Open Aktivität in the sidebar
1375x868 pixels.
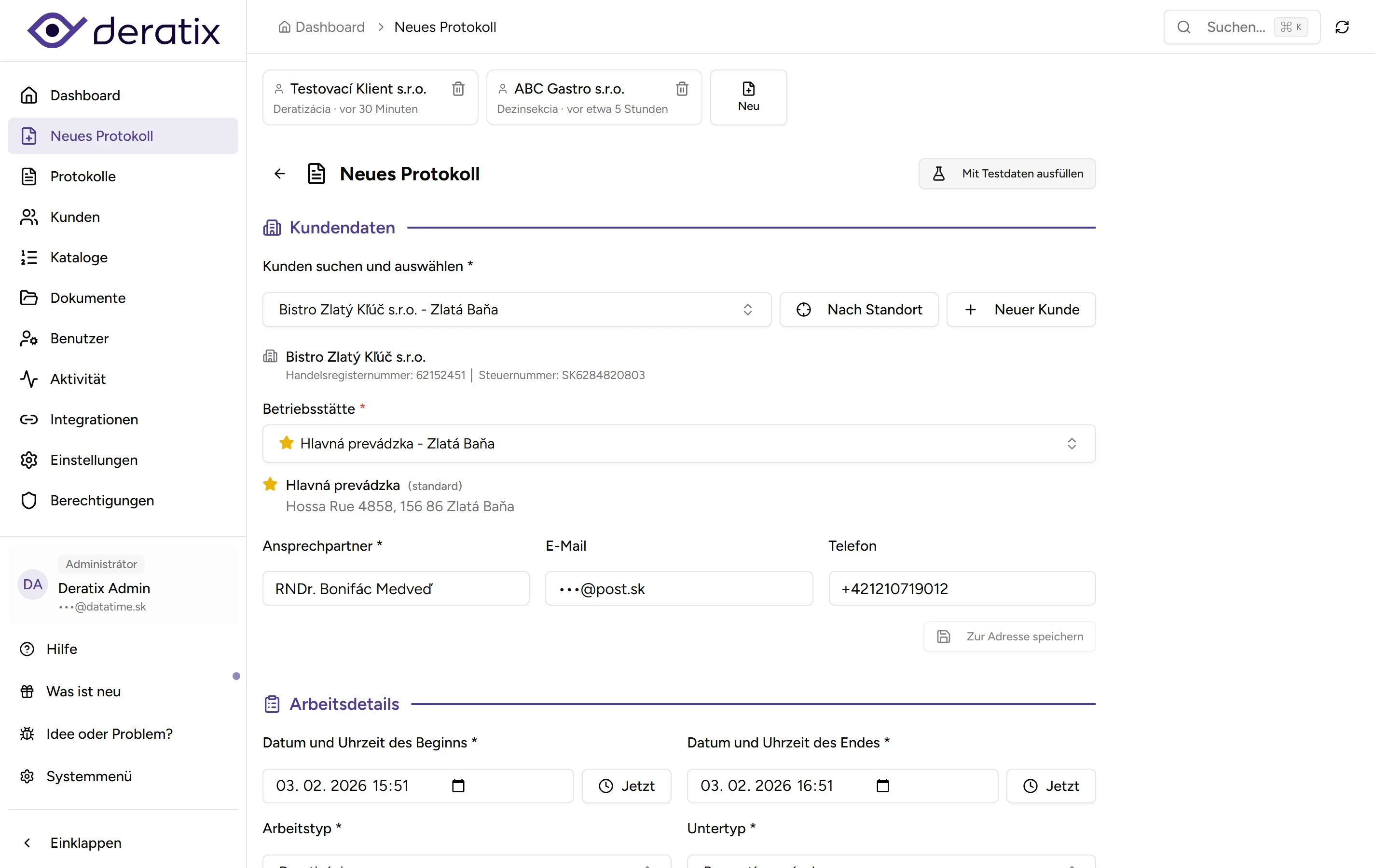[78, 379]
